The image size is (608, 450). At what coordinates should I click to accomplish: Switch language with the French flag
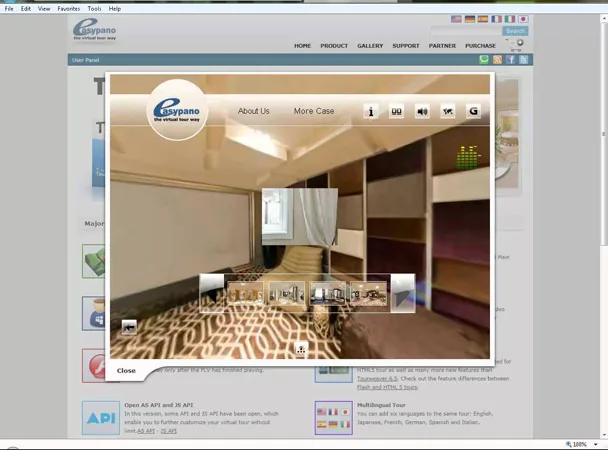tap(496, 19)
